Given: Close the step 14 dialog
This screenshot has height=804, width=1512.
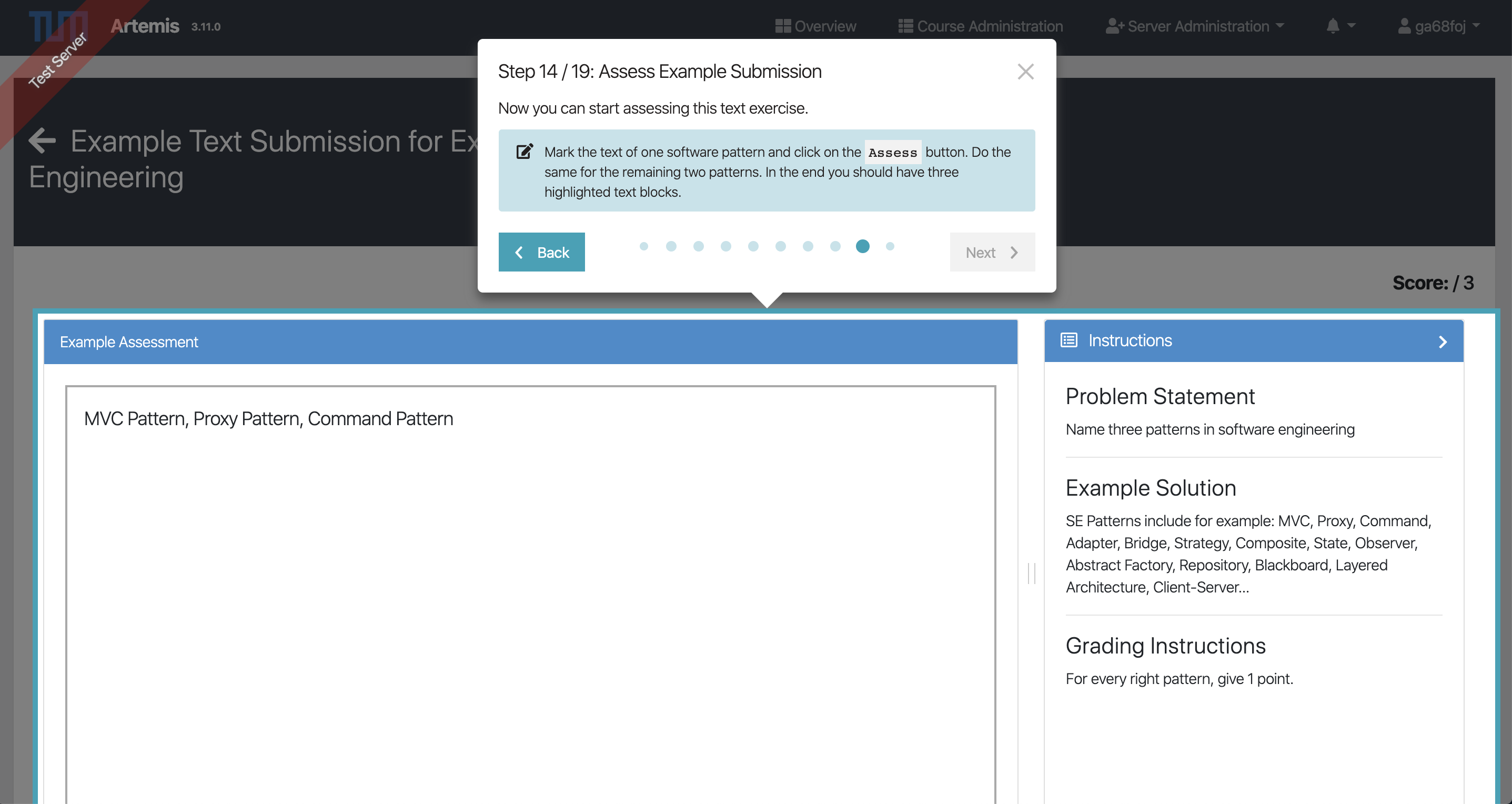Looking at the screenshot, I should [1025, 71].
